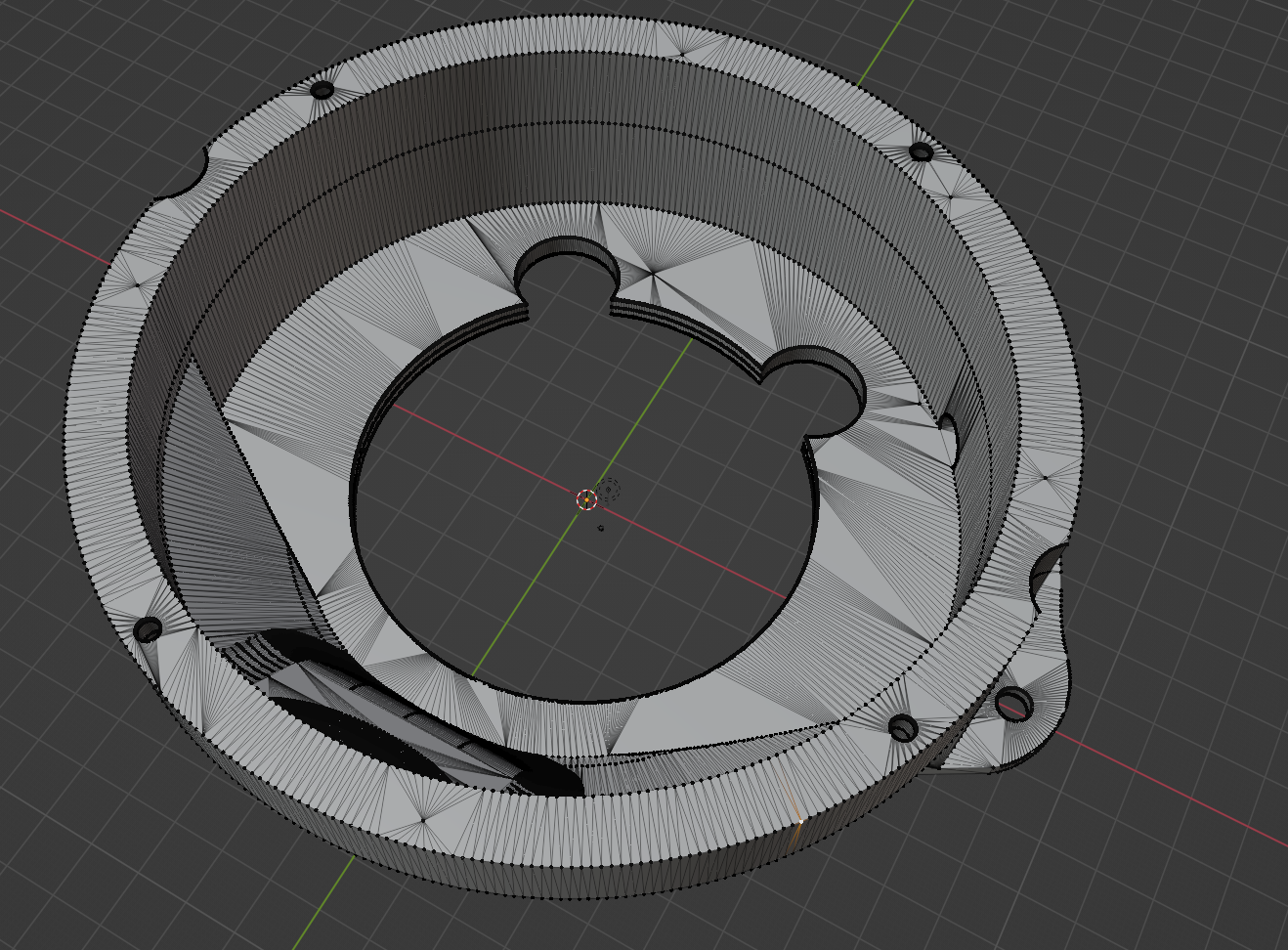This screenshot has height=950, width=1288.
Task: Click the upper-right screw hole on the flange
Action: (922, 151)
